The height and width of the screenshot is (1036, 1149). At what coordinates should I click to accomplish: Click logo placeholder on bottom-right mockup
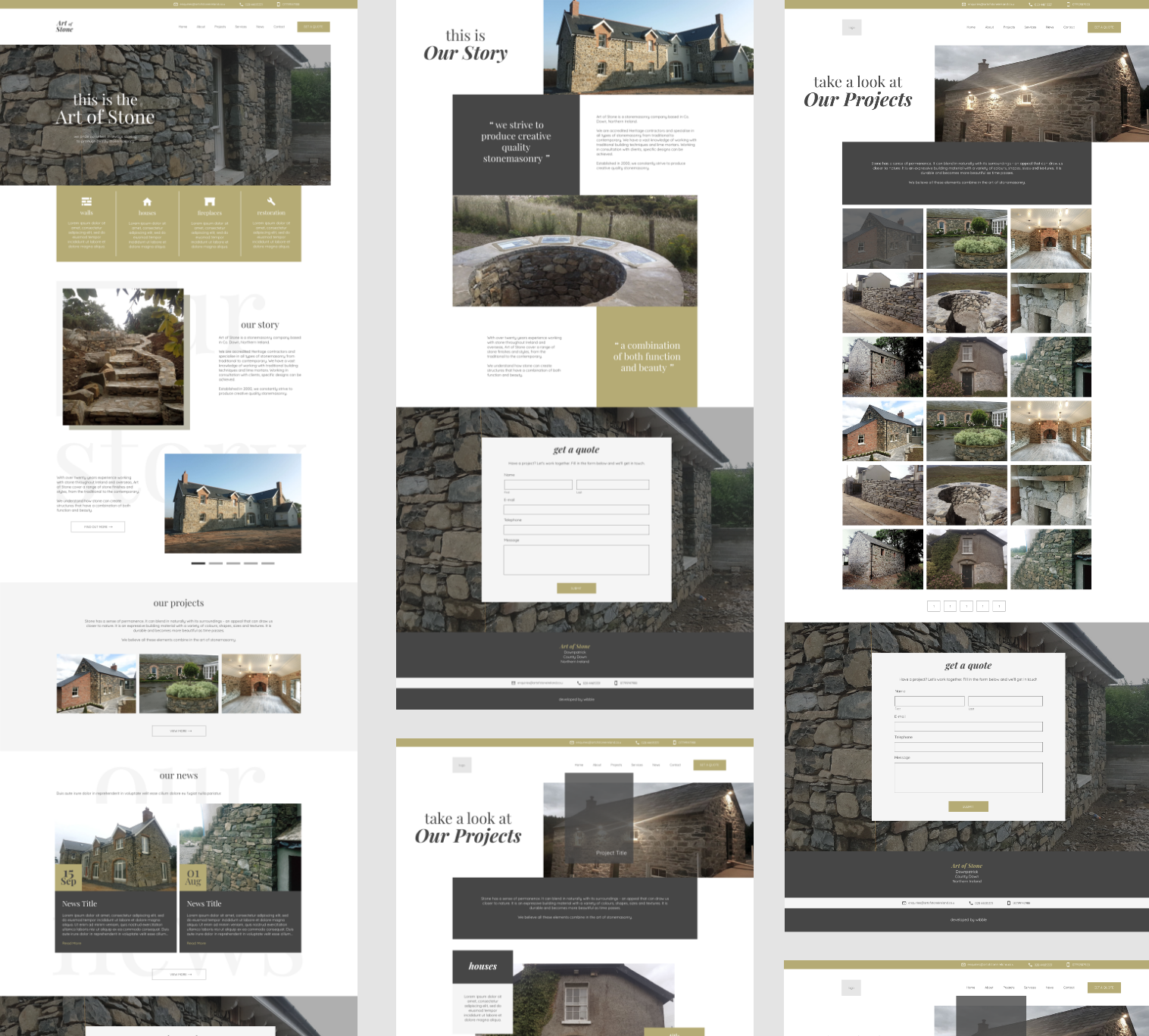pos(851,988)
